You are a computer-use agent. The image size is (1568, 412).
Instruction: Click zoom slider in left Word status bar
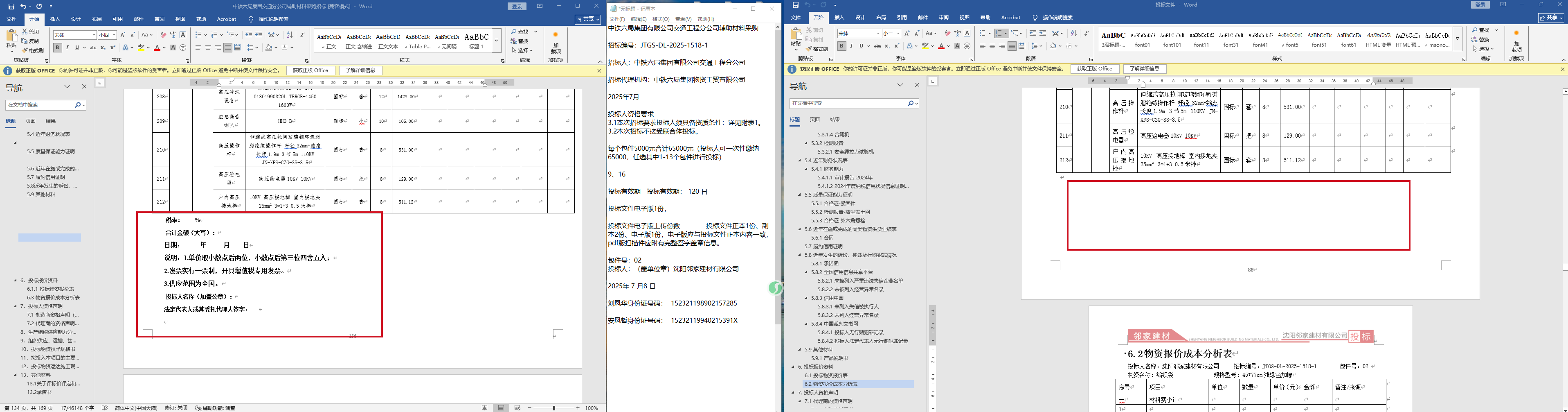coord(553,408)
